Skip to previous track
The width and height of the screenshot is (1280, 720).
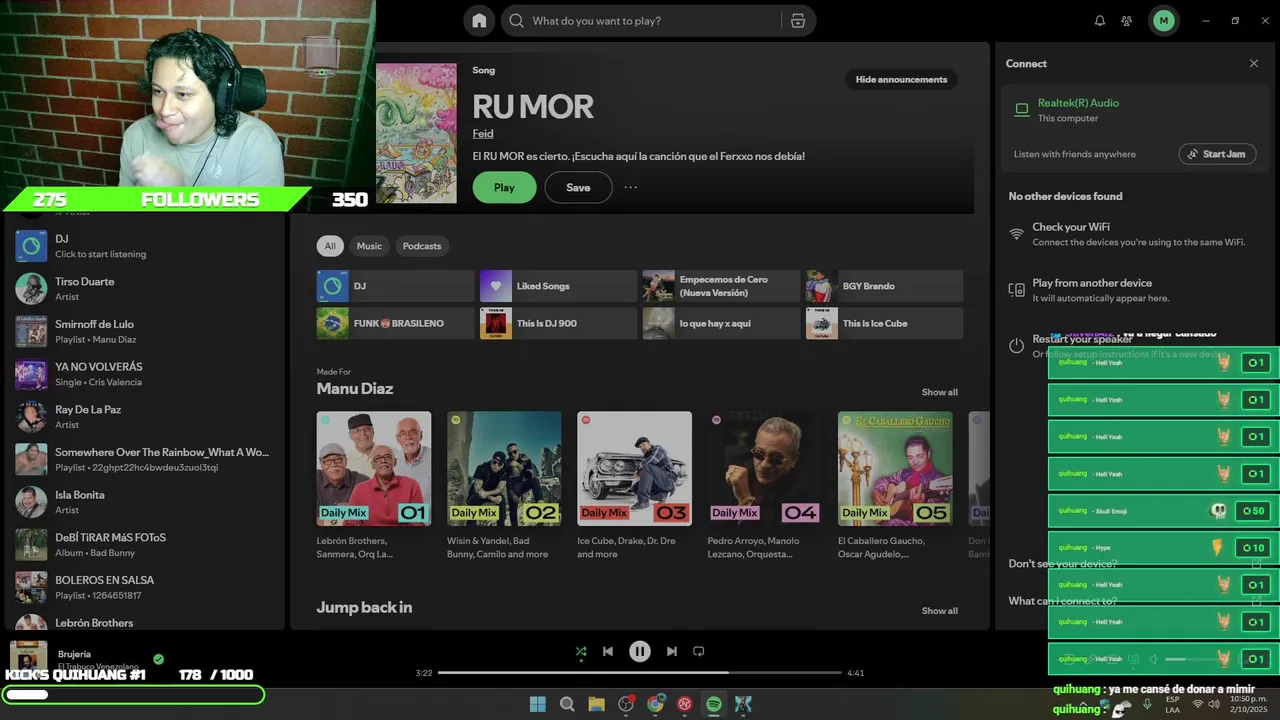608,651
